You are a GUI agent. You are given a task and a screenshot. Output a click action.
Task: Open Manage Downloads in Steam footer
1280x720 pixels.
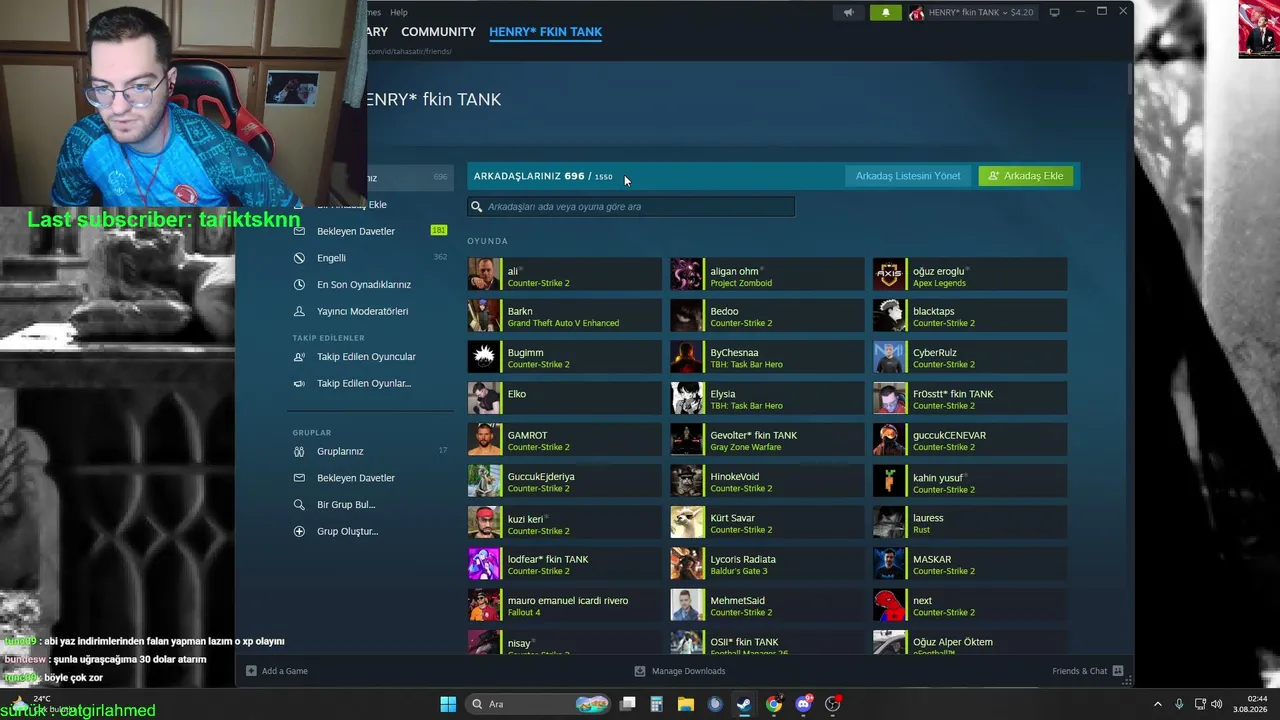pyautogui.click(x=680, y=671)
